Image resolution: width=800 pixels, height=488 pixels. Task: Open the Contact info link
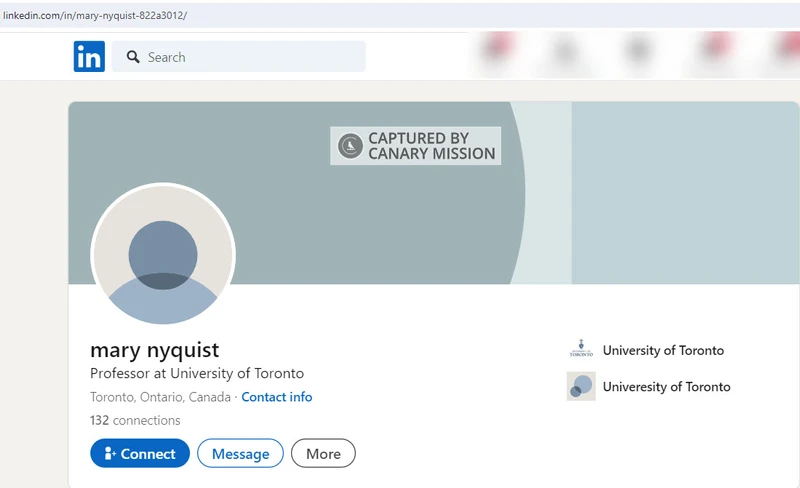pos(277,397)
